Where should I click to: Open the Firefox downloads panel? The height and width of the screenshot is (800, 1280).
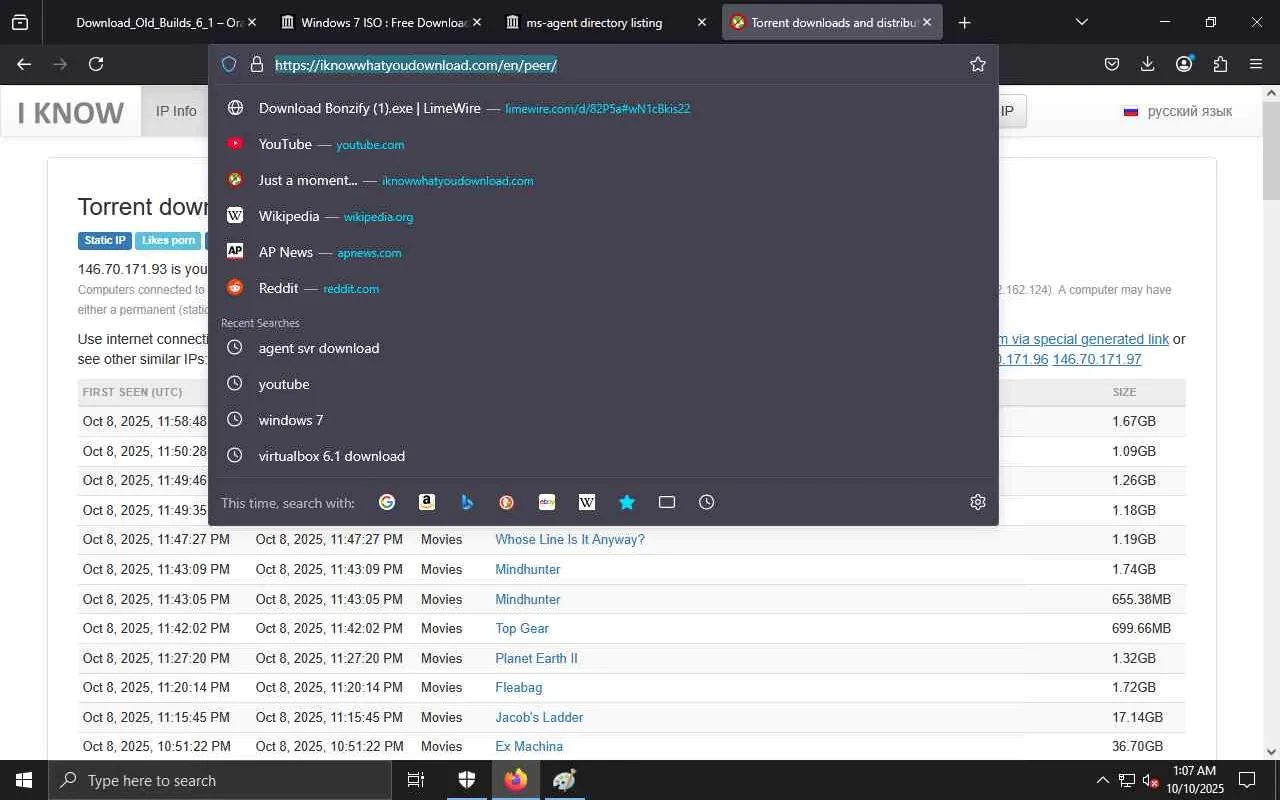[1147, 64]
